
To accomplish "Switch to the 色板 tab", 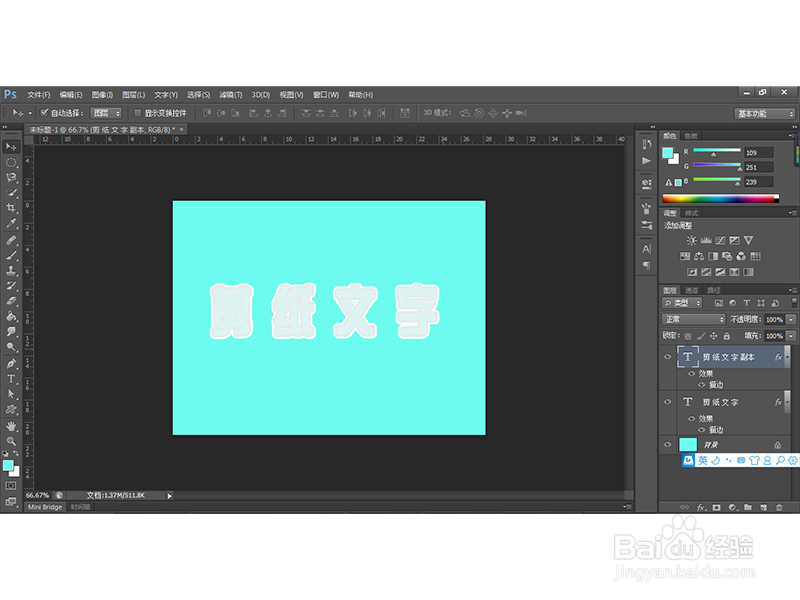I will pyautogui.click(x=691, y=136).
